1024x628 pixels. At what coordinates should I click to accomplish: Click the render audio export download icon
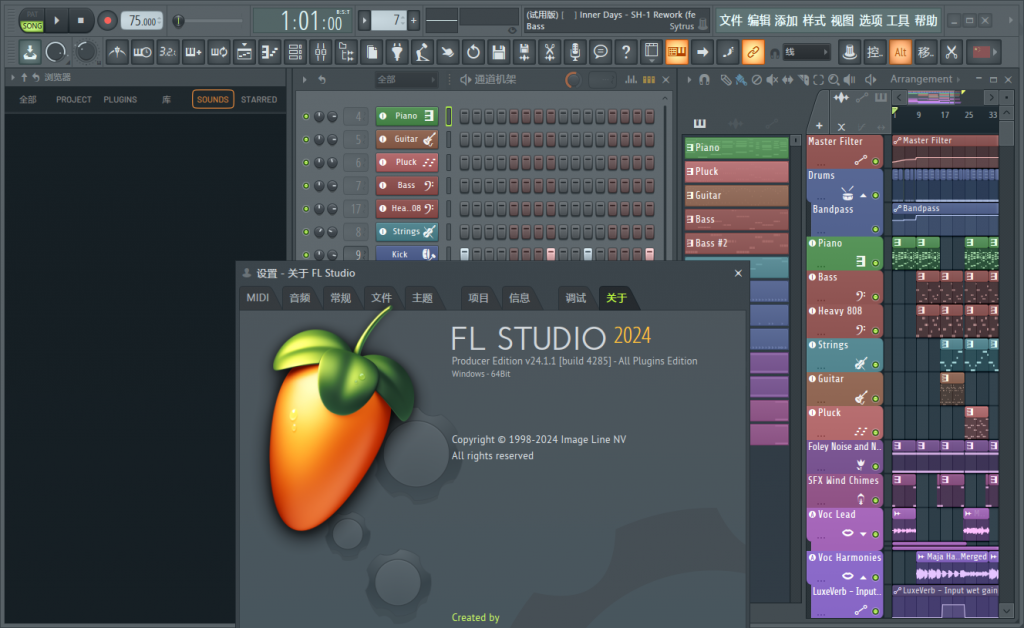(x=29, y=52)
